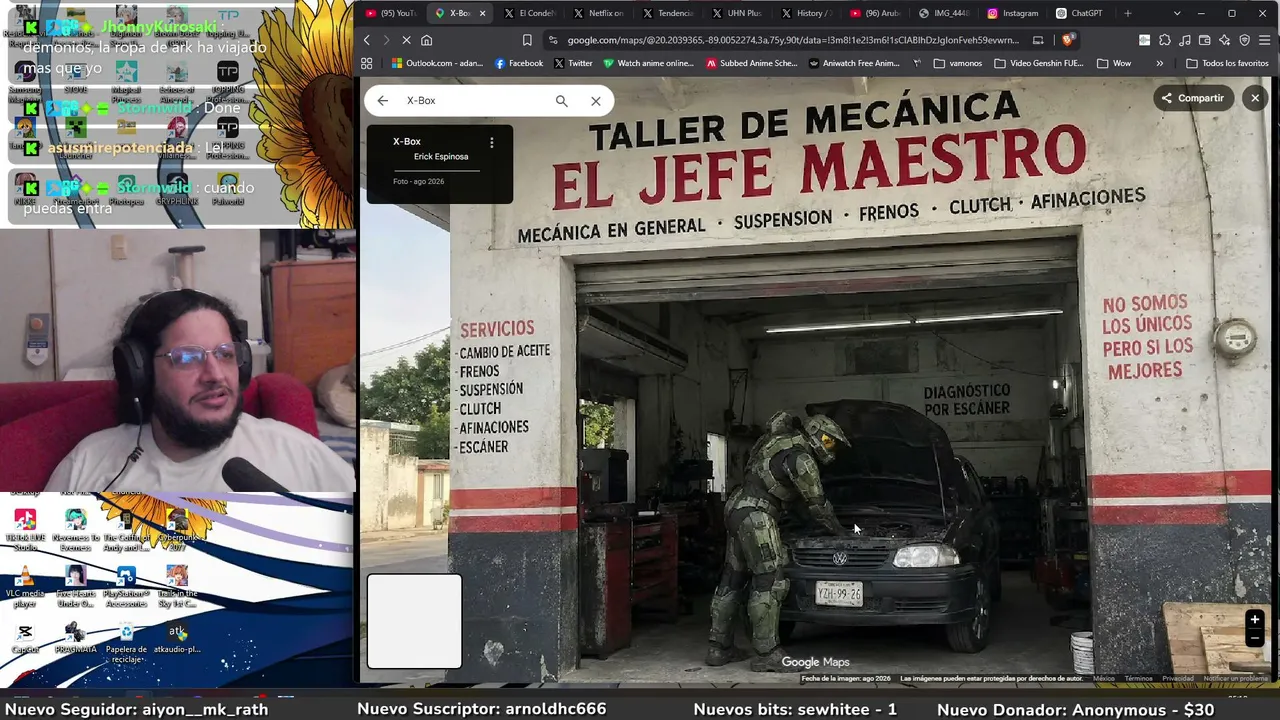This screenshot has height=720, width=1280.
Task: Expand the tab search dropdown arrow
Action: click(x=1176, y=13)
